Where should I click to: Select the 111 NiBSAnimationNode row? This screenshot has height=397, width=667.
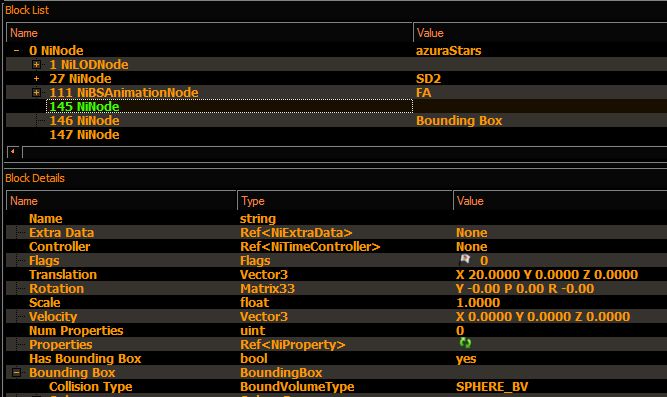pos(123,93)
